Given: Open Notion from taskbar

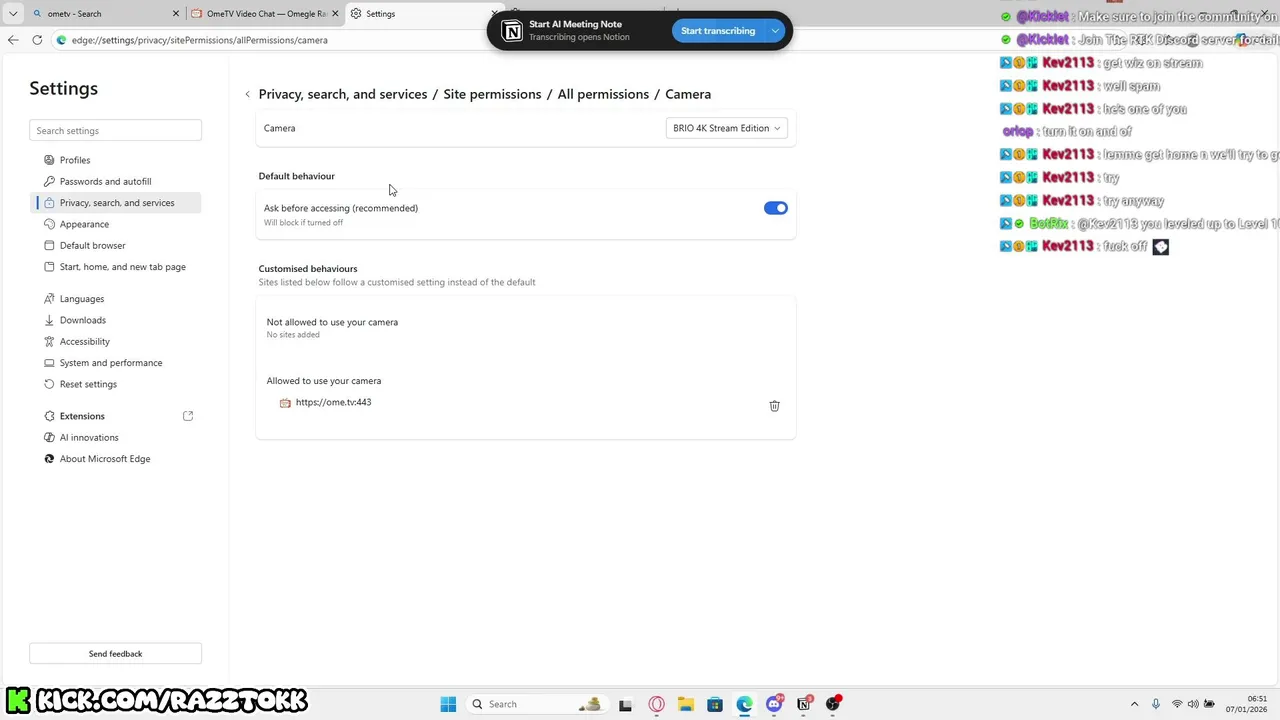Looking at the screenshot, I should click(803, 704).
